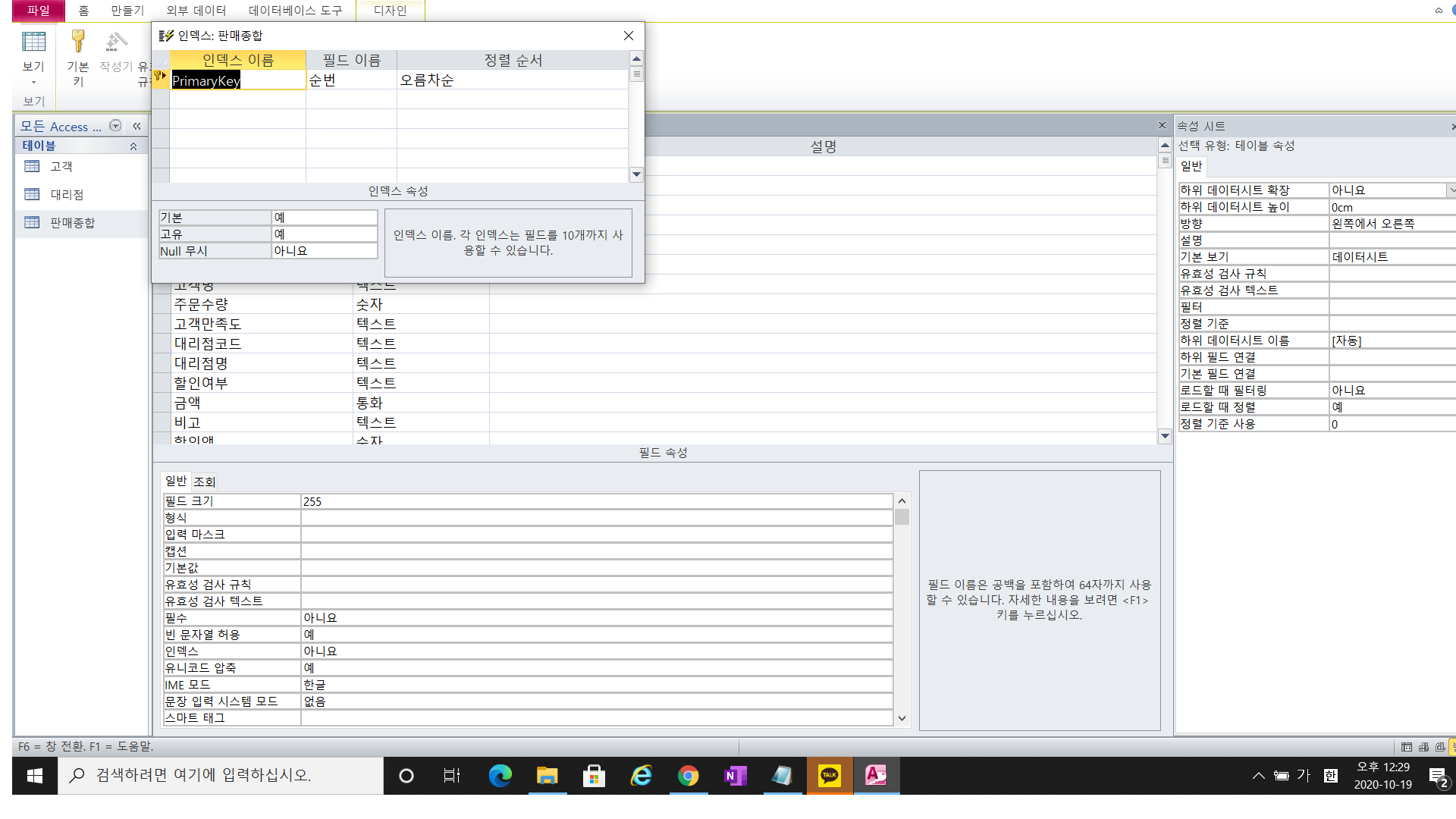
Task: Open the navigation pane category dropdown arrow
Action: (115, 126)
